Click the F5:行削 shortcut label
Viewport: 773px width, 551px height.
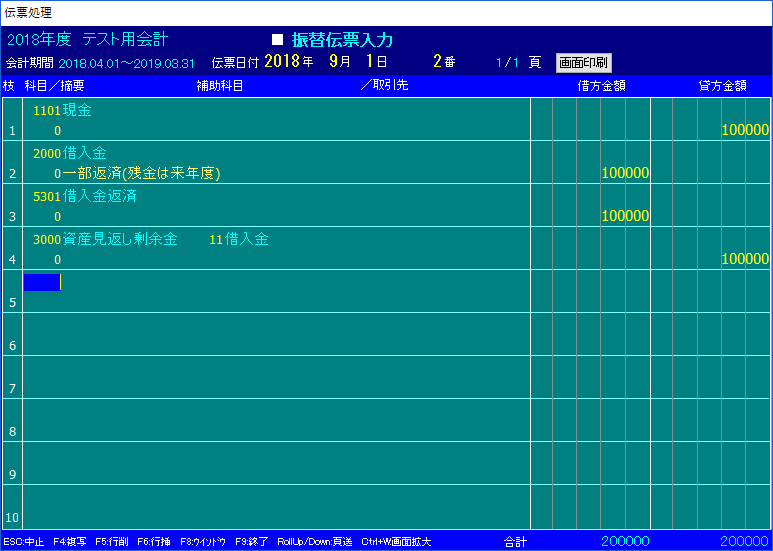tap(112, 542)
